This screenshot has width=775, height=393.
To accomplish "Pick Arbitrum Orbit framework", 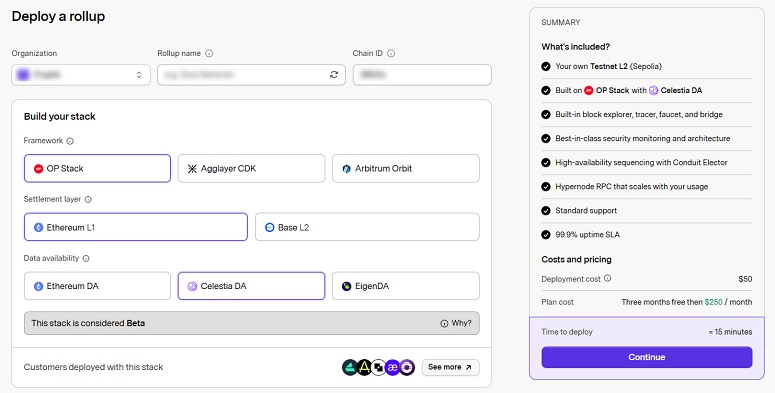I will pos(406,169).
